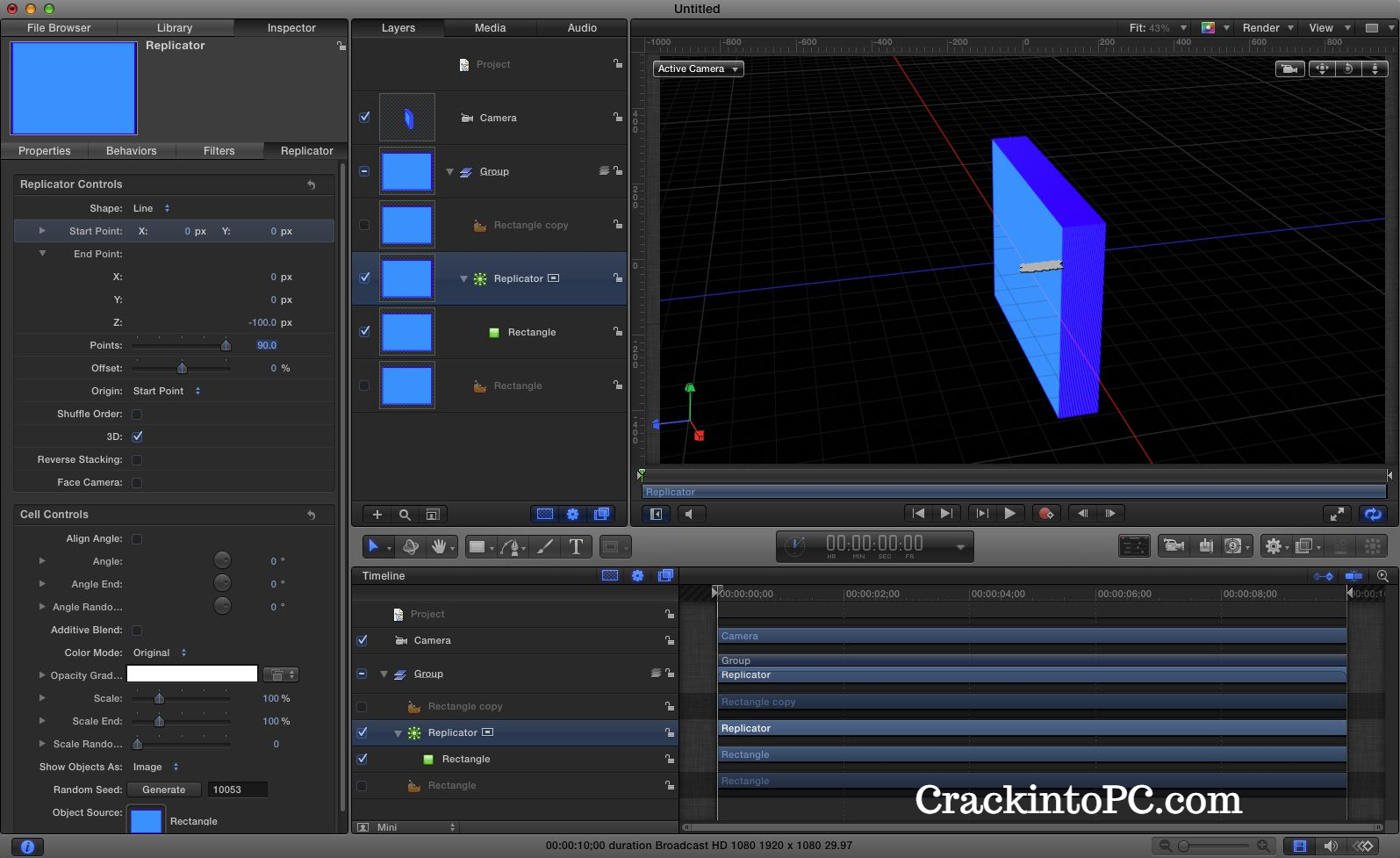Click the Opacity Gradient preset button
The width and height of the screenshot is (1400, 858).
pos(281,674)
